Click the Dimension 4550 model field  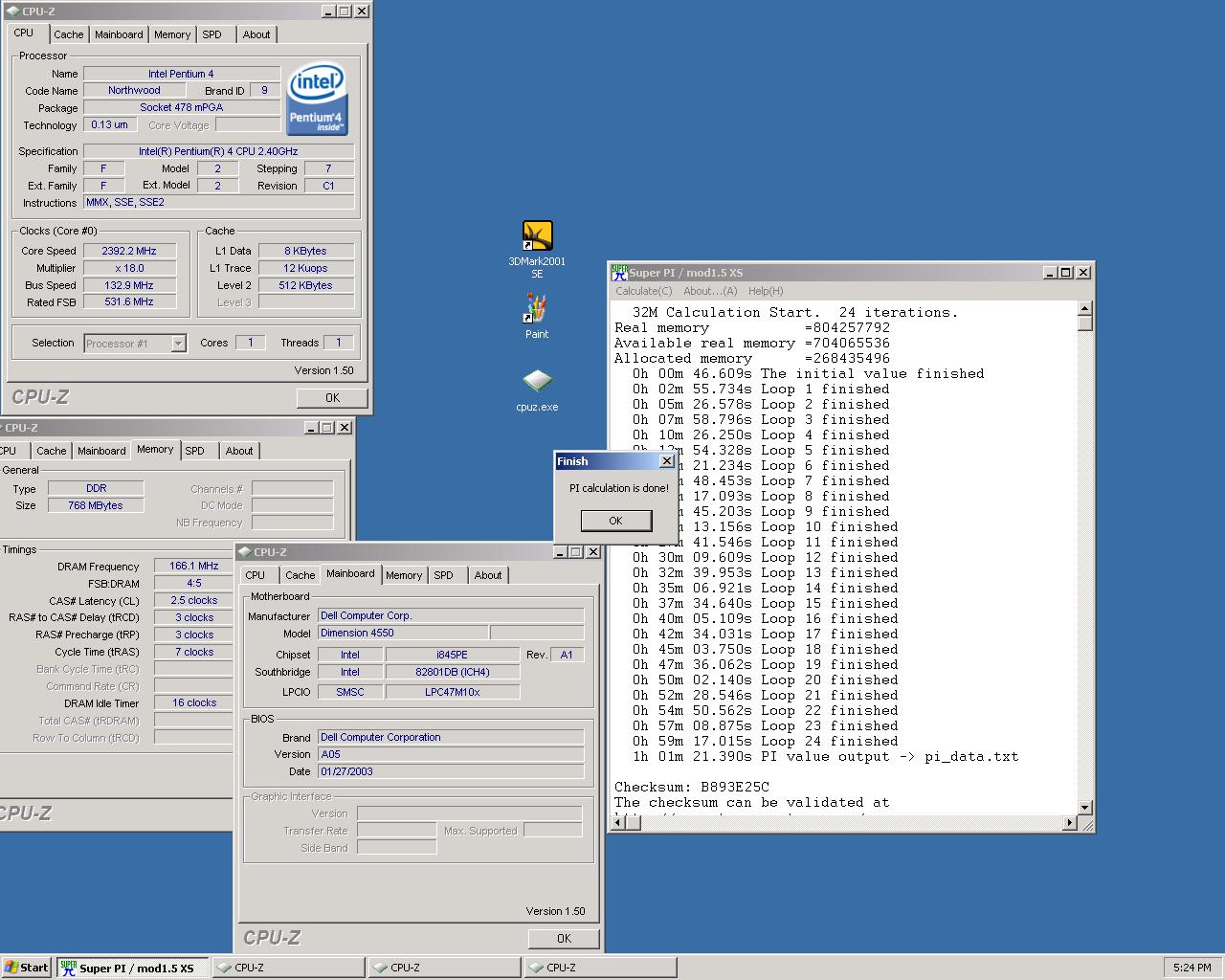point(403,633)
